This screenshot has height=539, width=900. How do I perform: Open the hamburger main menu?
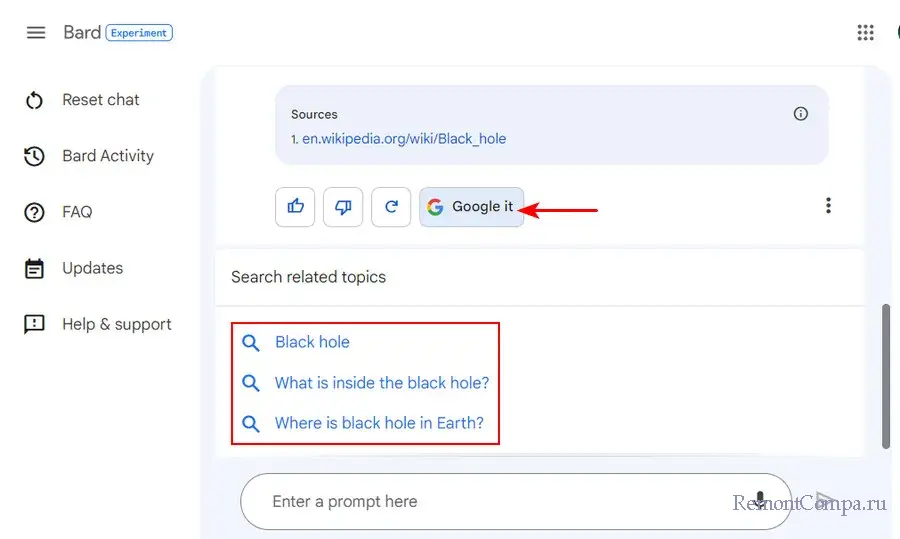pyautogui.click(x=36, y=32)
